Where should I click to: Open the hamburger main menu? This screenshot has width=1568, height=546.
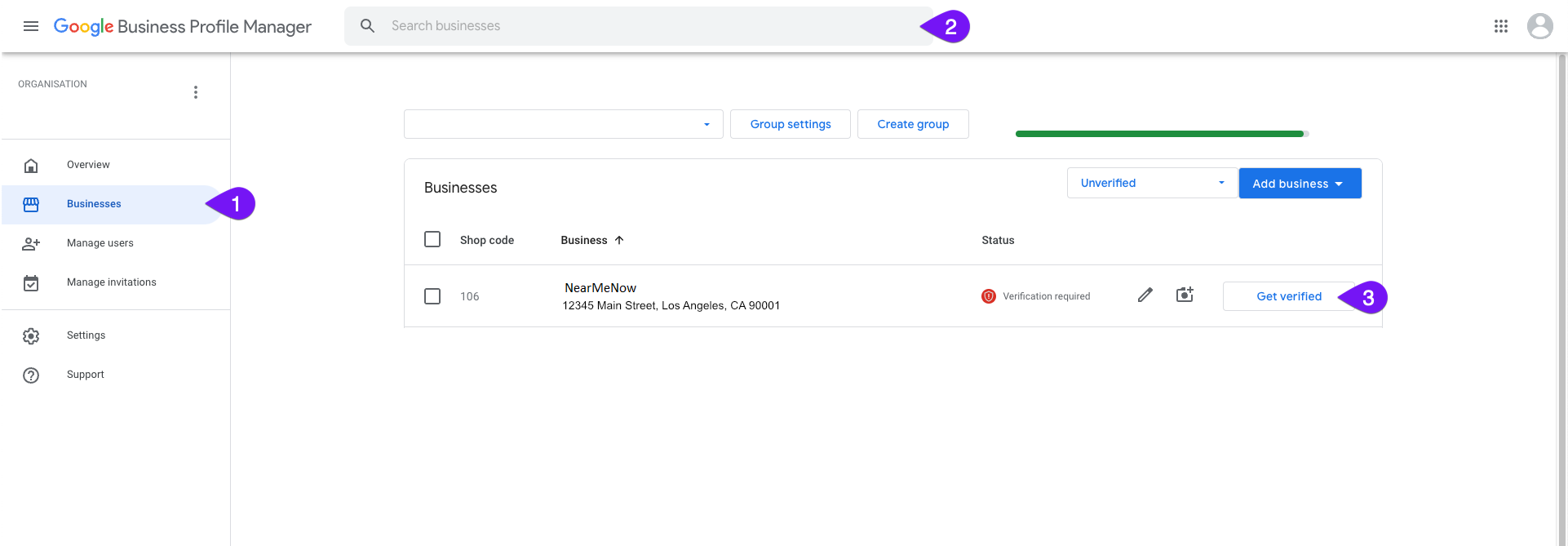[31, 26]
